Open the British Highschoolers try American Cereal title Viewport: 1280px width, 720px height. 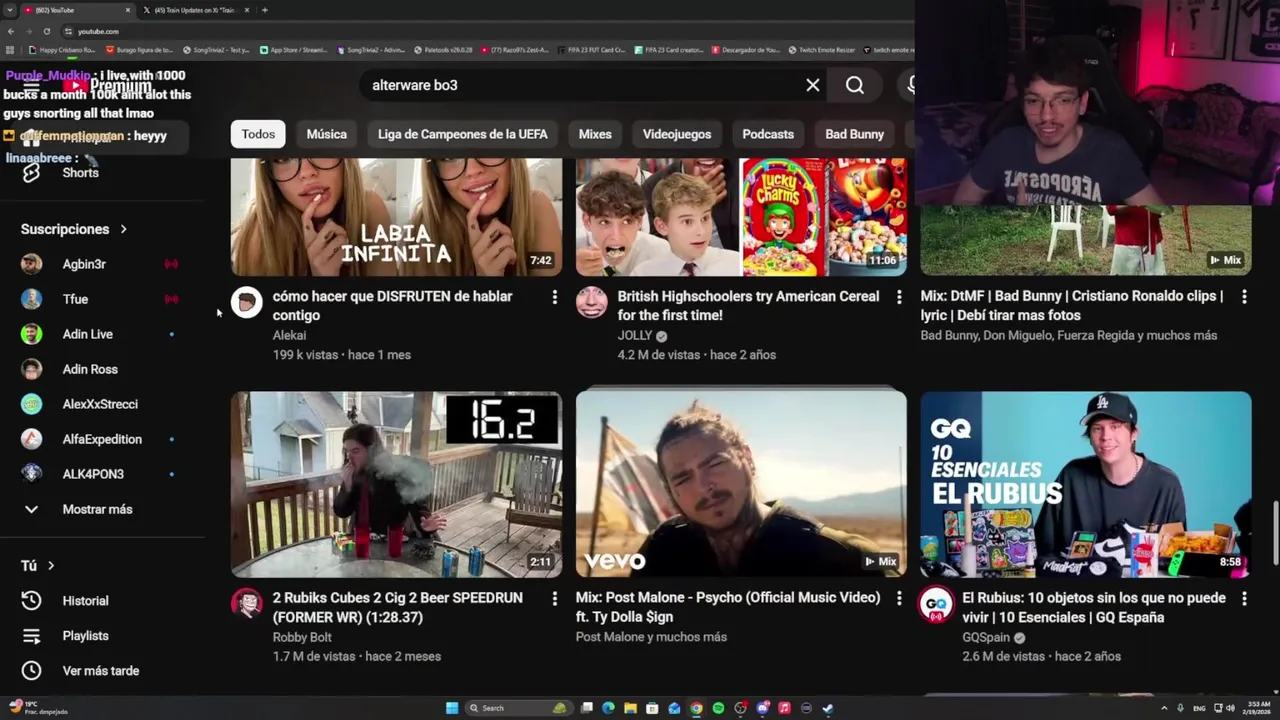coord(748,306)
